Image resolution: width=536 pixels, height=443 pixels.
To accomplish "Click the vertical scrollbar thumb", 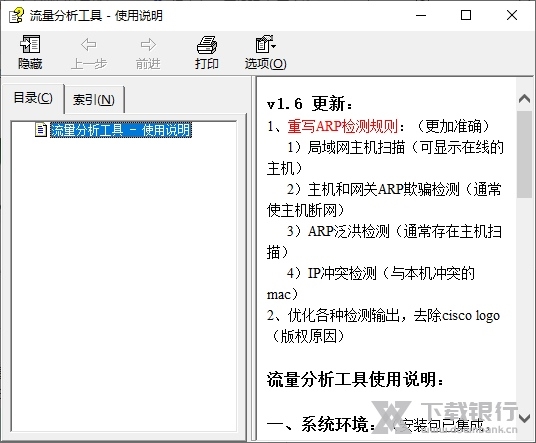I will tap(524, 154).
